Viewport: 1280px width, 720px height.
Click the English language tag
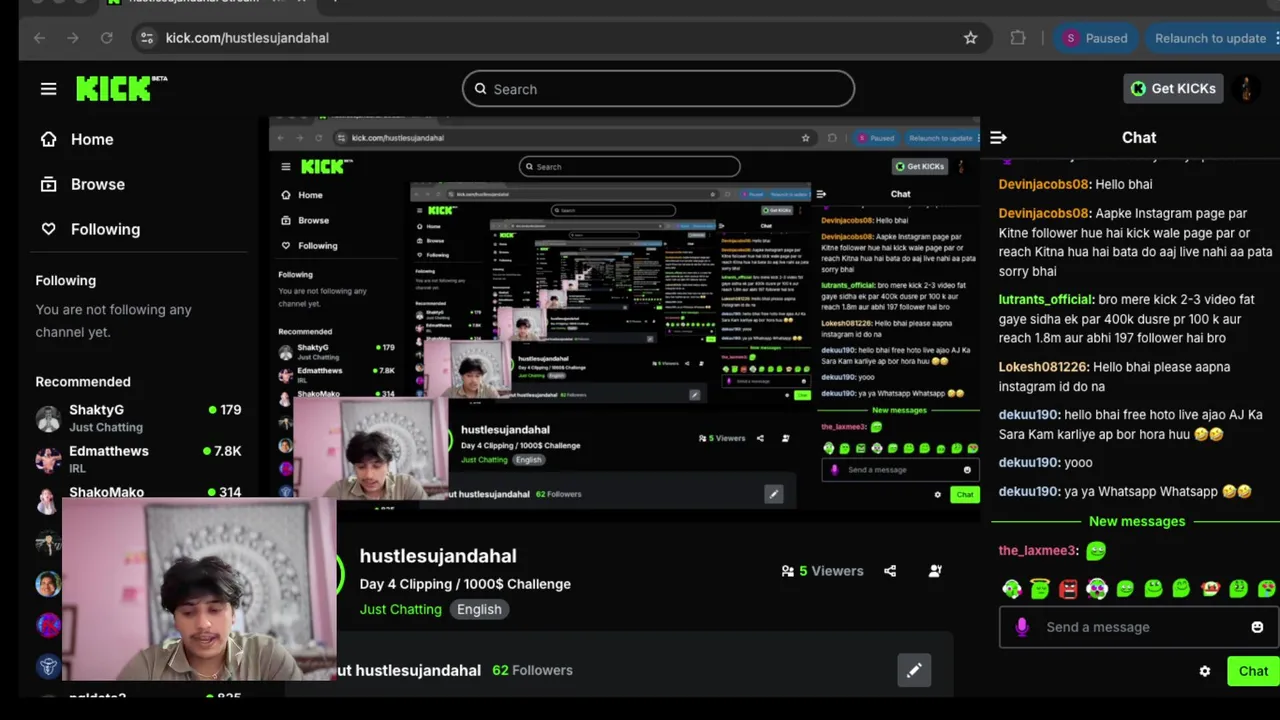[479, 609]
